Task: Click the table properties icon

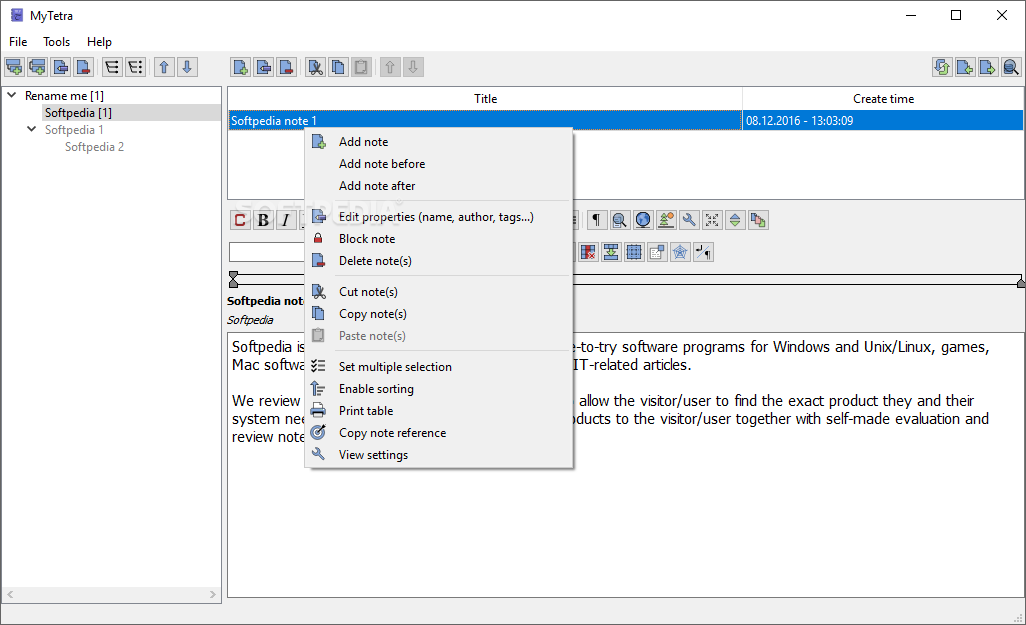Action: (x=657, y=252)
